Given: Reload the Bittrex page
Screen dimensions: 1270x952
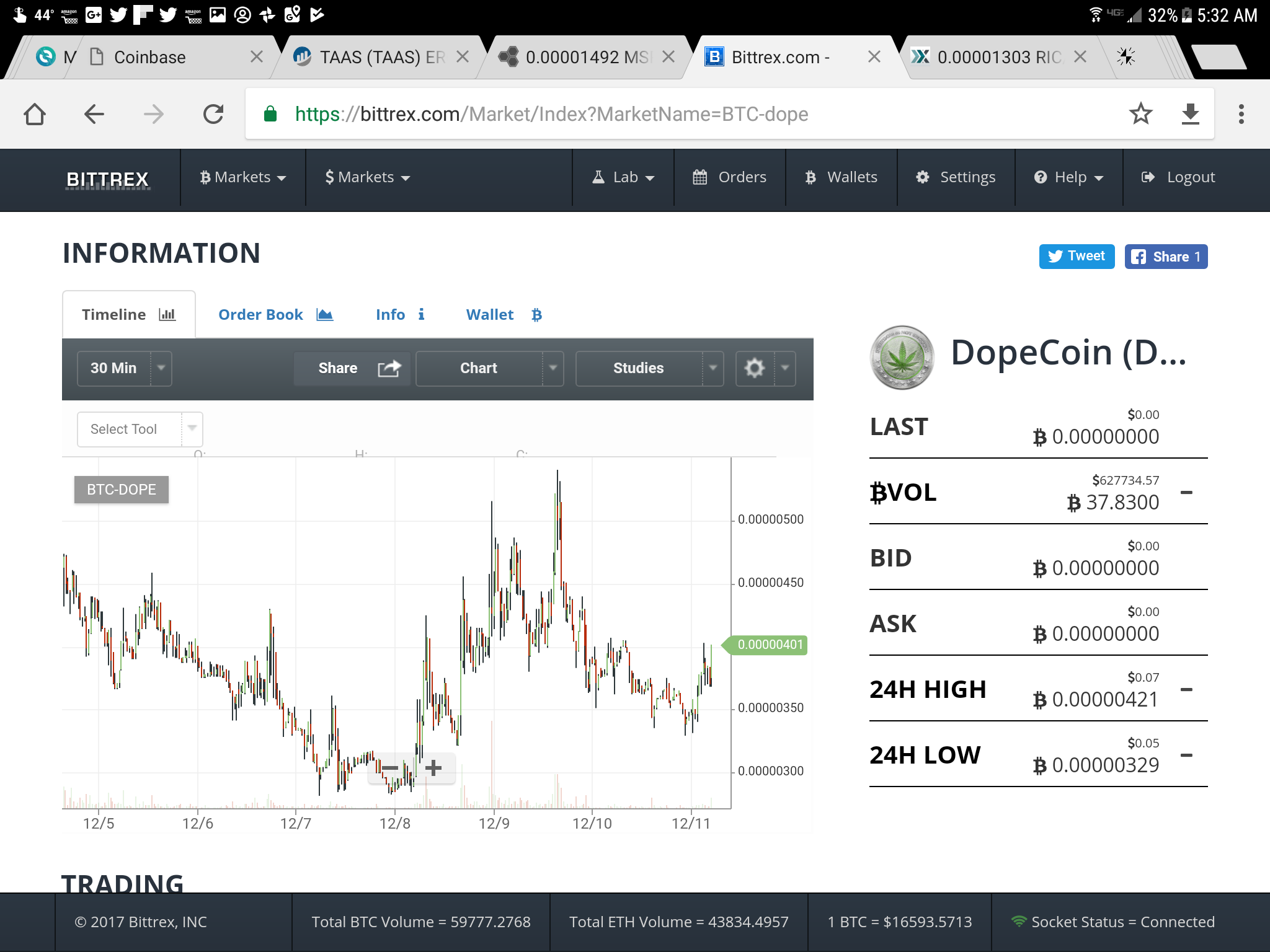Looking at the screenshot, I should click(213, 114).
